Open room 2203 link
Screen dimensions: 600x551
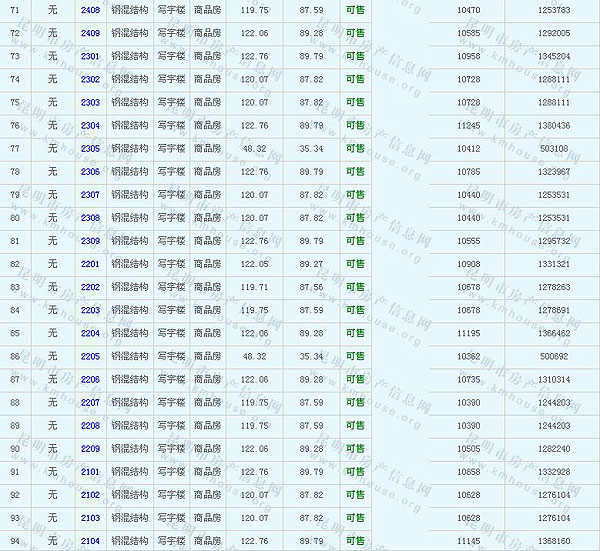point(90,310)
